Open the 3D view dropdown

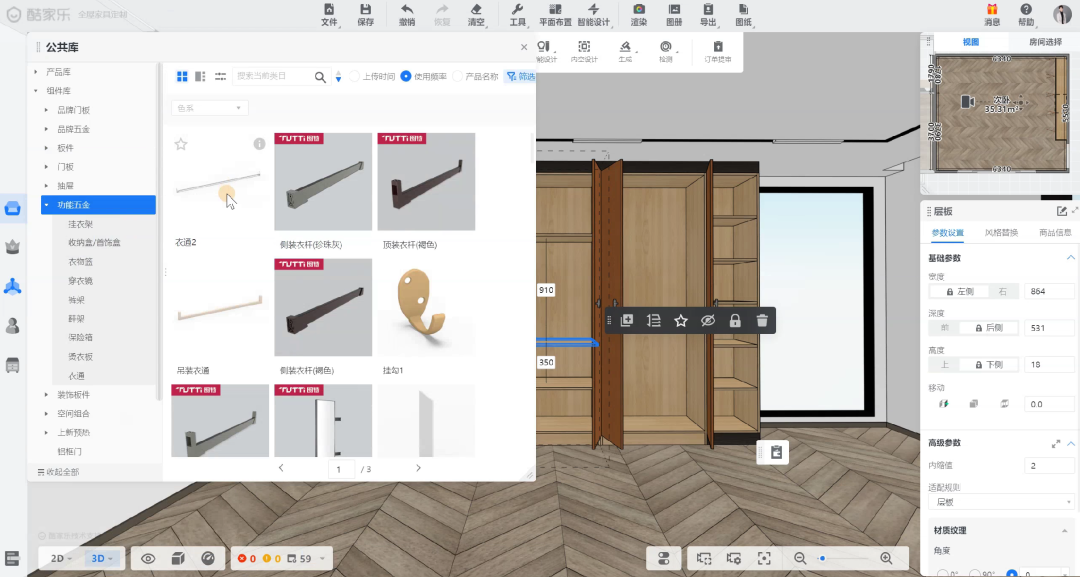(x=102, y=558)
